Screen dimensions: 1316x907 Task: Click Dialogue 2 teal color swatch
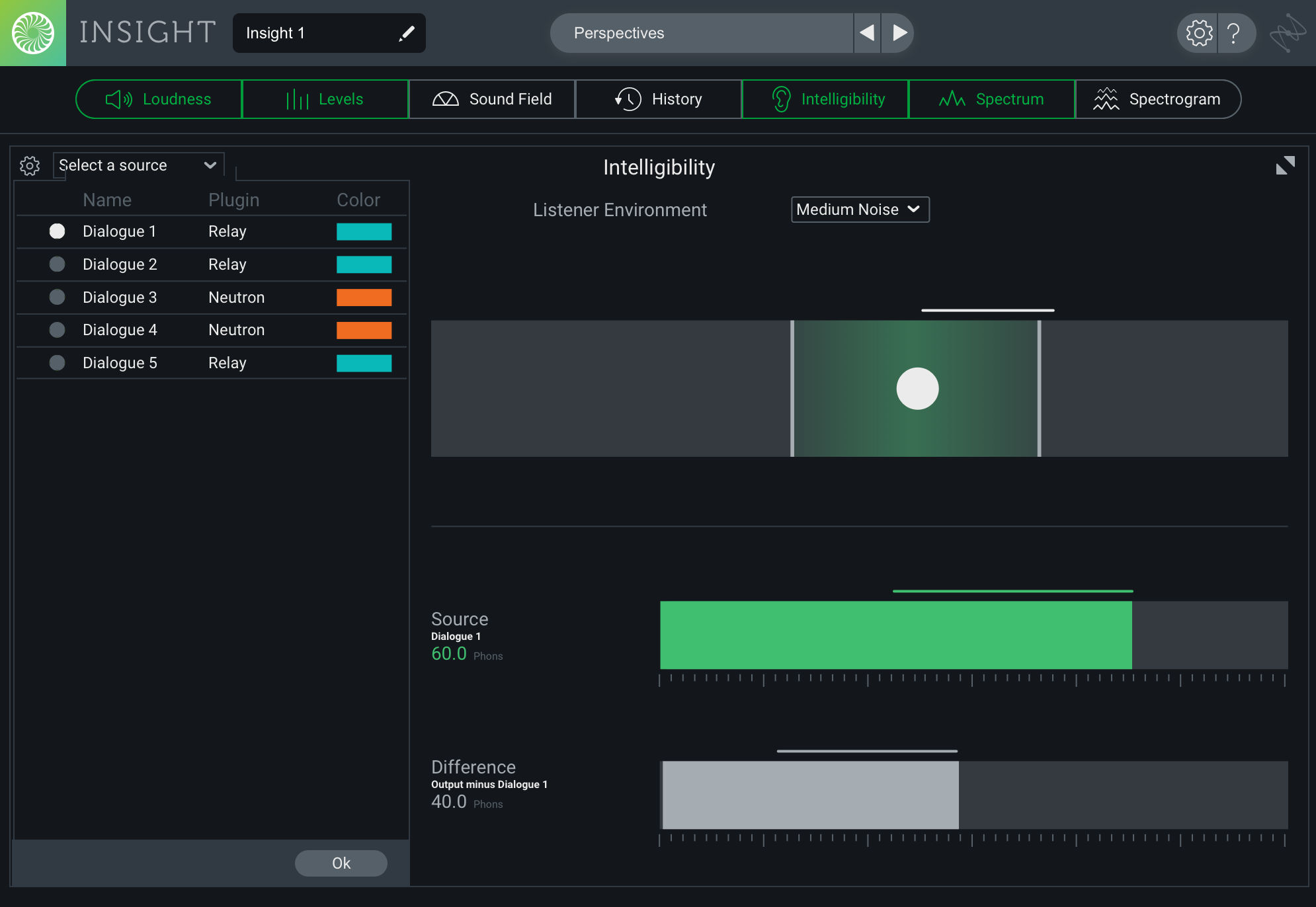(364, 264)
